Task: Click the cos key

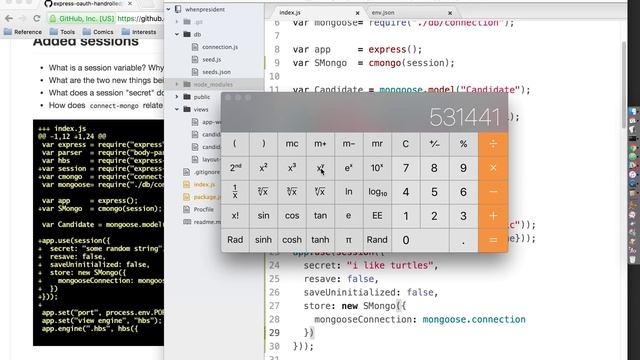Action: click(x=292, y=216)
